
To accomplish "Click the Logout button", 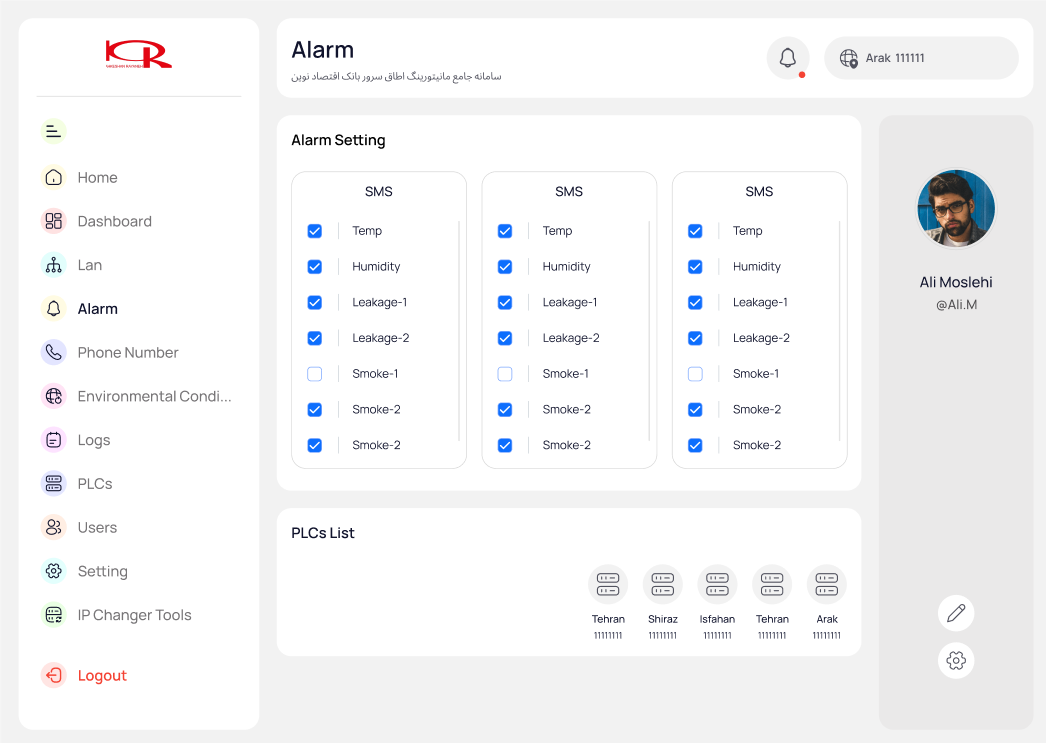I will 101,675.
